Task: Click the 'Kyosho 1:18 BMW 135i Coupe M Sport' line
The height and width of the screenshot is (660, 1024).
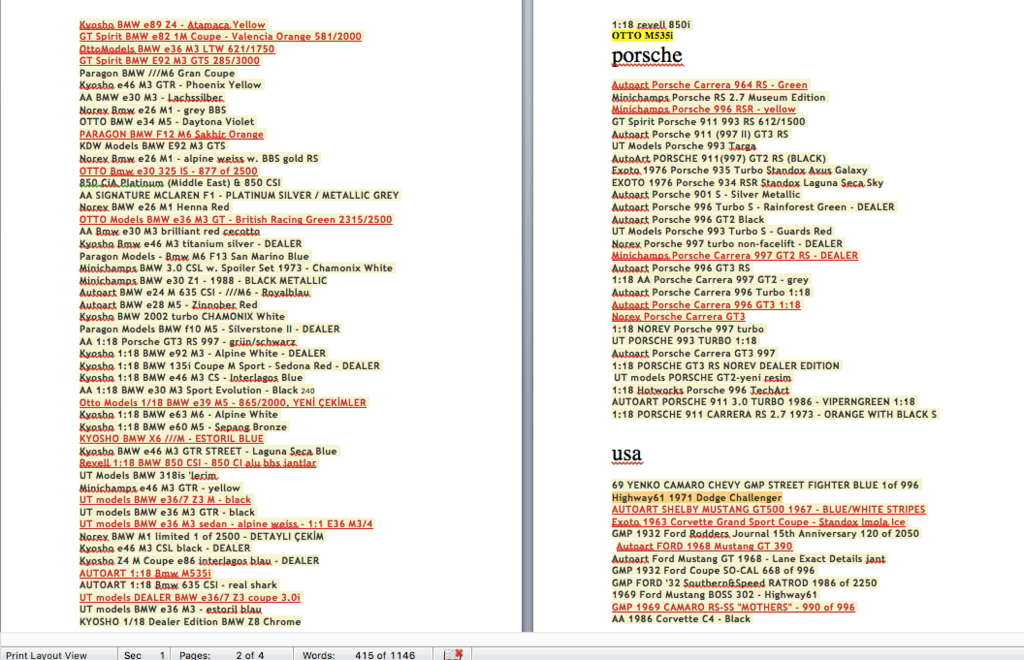Action: [x=229, y=366]
